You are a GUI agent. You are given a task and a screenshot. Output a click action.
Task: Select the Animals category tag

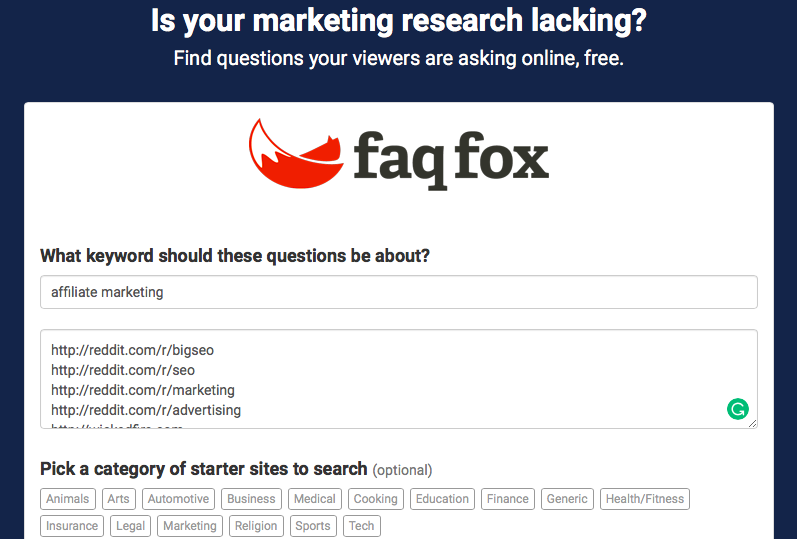point(68,499)
